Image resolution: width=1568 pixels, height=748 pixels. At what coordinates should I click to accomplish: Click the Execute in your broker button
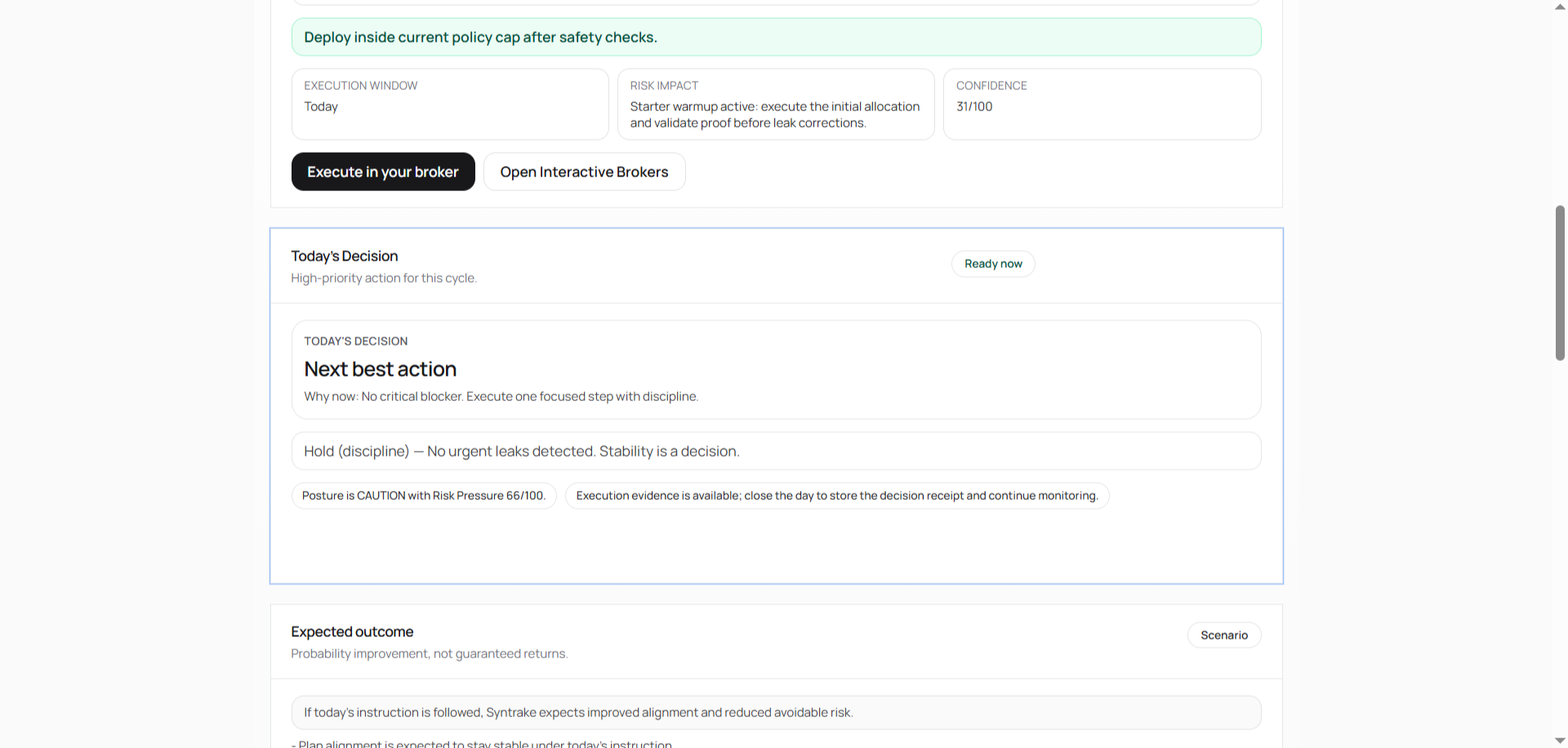[382, 171]
